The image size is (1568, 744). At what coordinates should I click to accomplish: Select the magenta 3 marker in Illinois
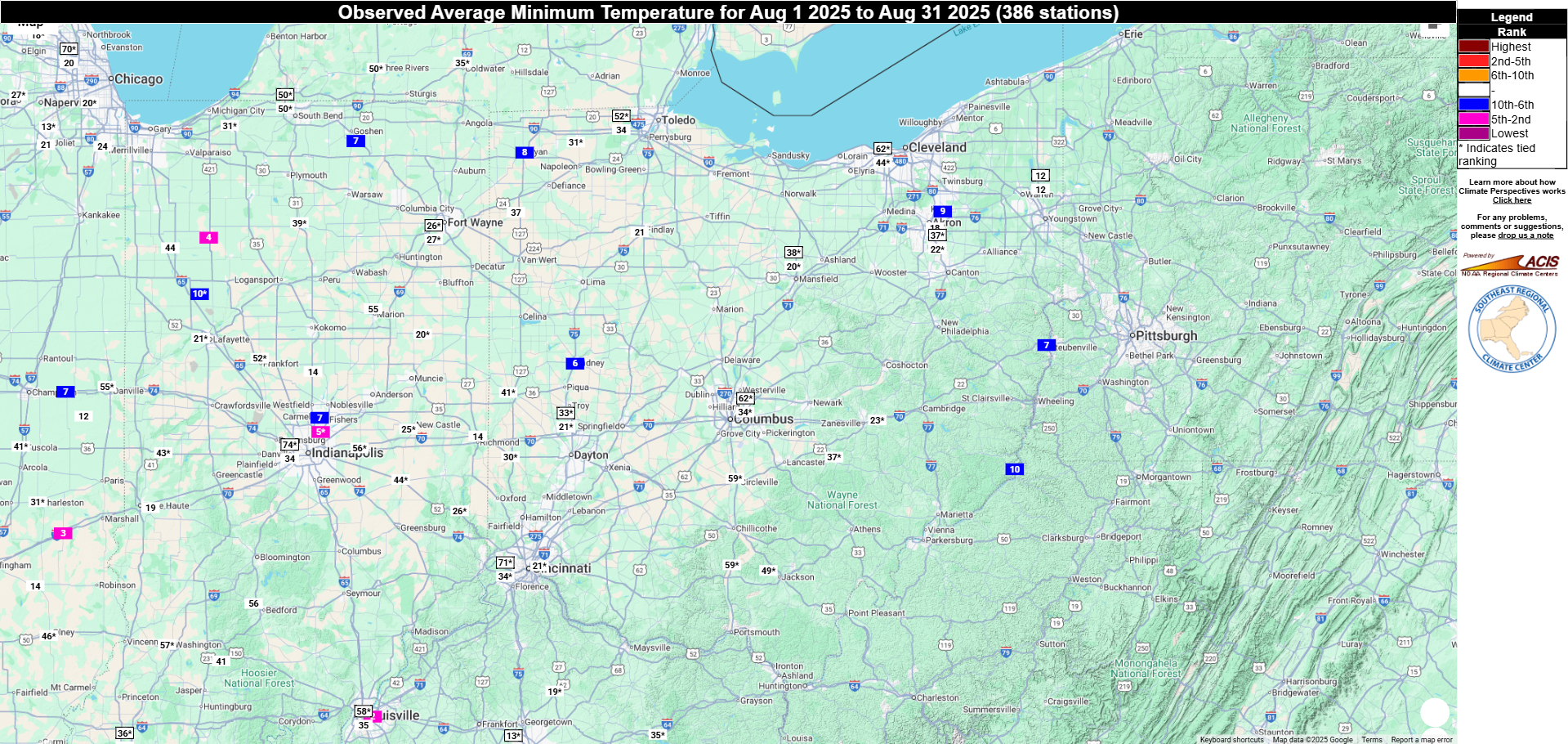point(63,533)
